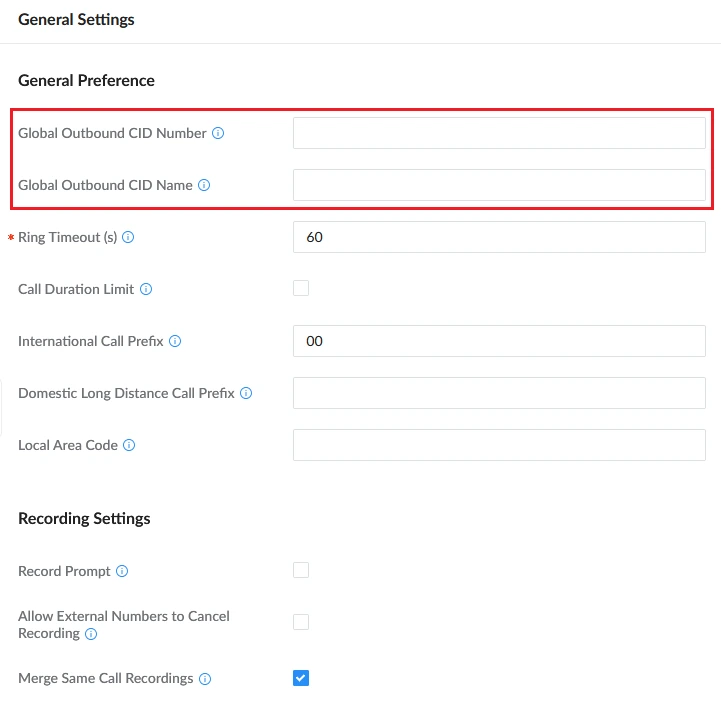Viewport: 721px width, 705px height.
Task: Click info icon beside Global Outbound CID Name
Action: point(204,185)
